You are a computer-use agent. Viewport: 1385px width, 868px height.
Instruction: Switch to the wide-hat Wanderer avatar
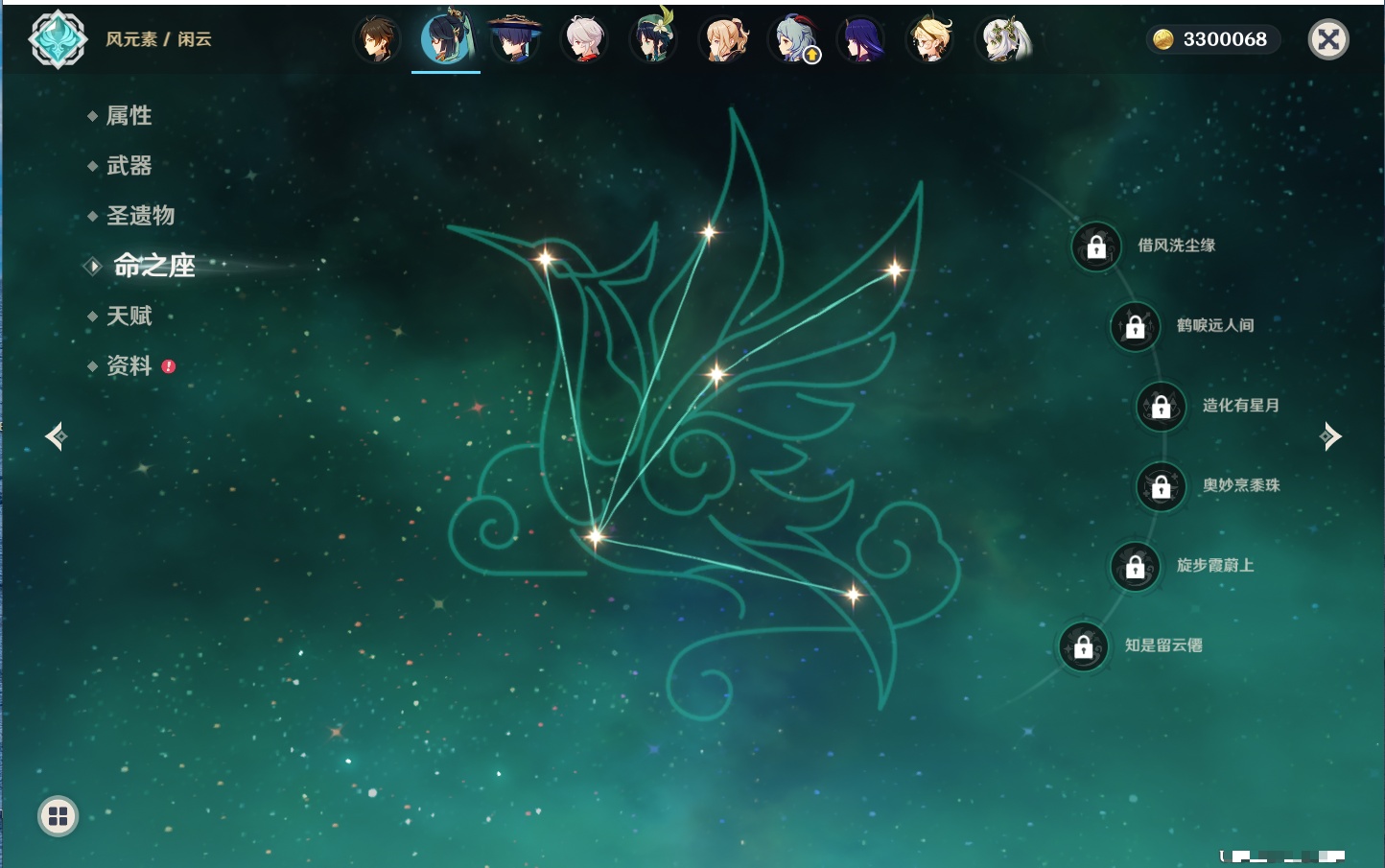coord(515,39)
